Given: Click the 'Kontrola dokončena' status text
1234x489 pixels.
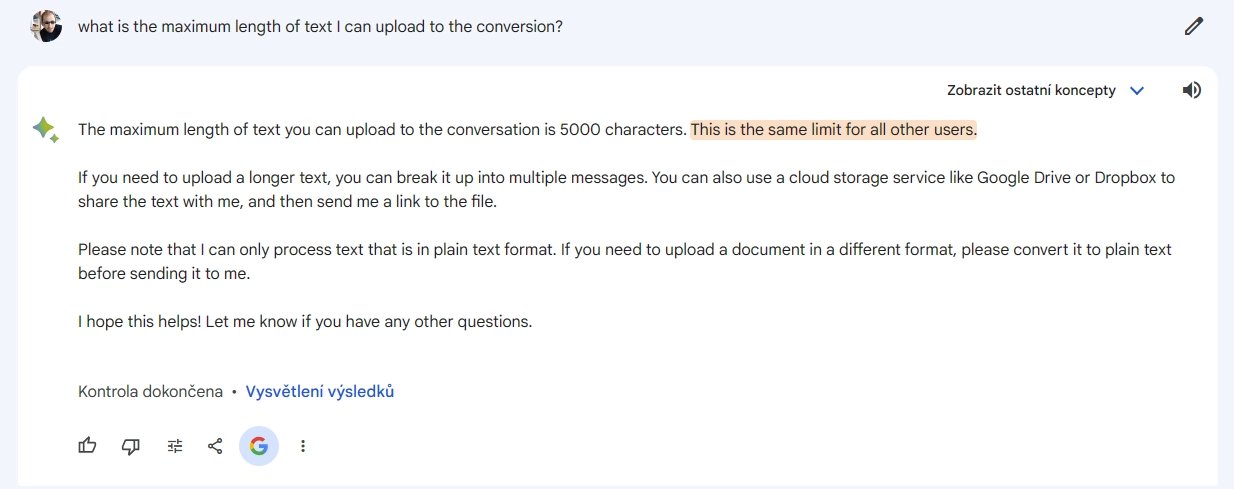Looking at the screenshot, I should tap(150, 391).
